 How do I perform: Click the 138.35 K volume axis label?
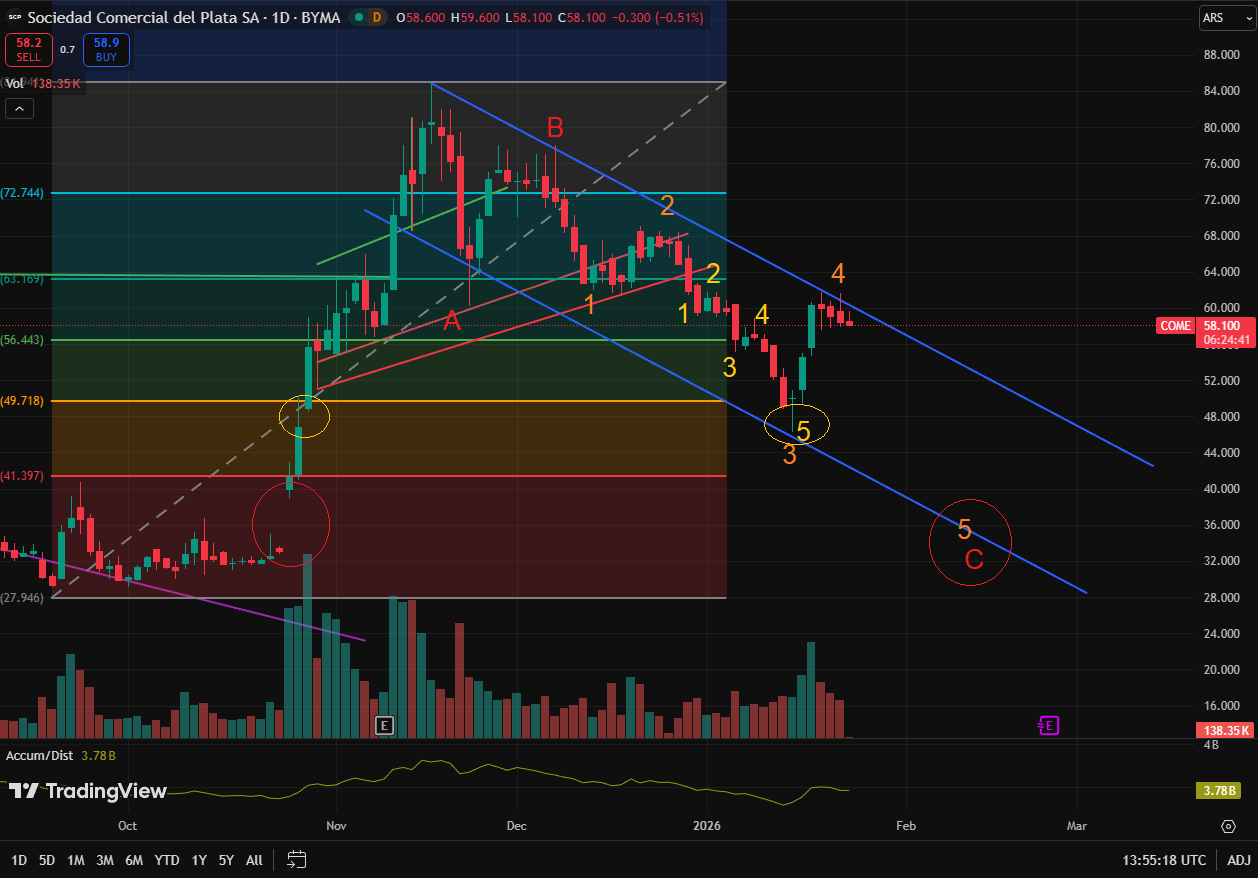pos(1225,731)
